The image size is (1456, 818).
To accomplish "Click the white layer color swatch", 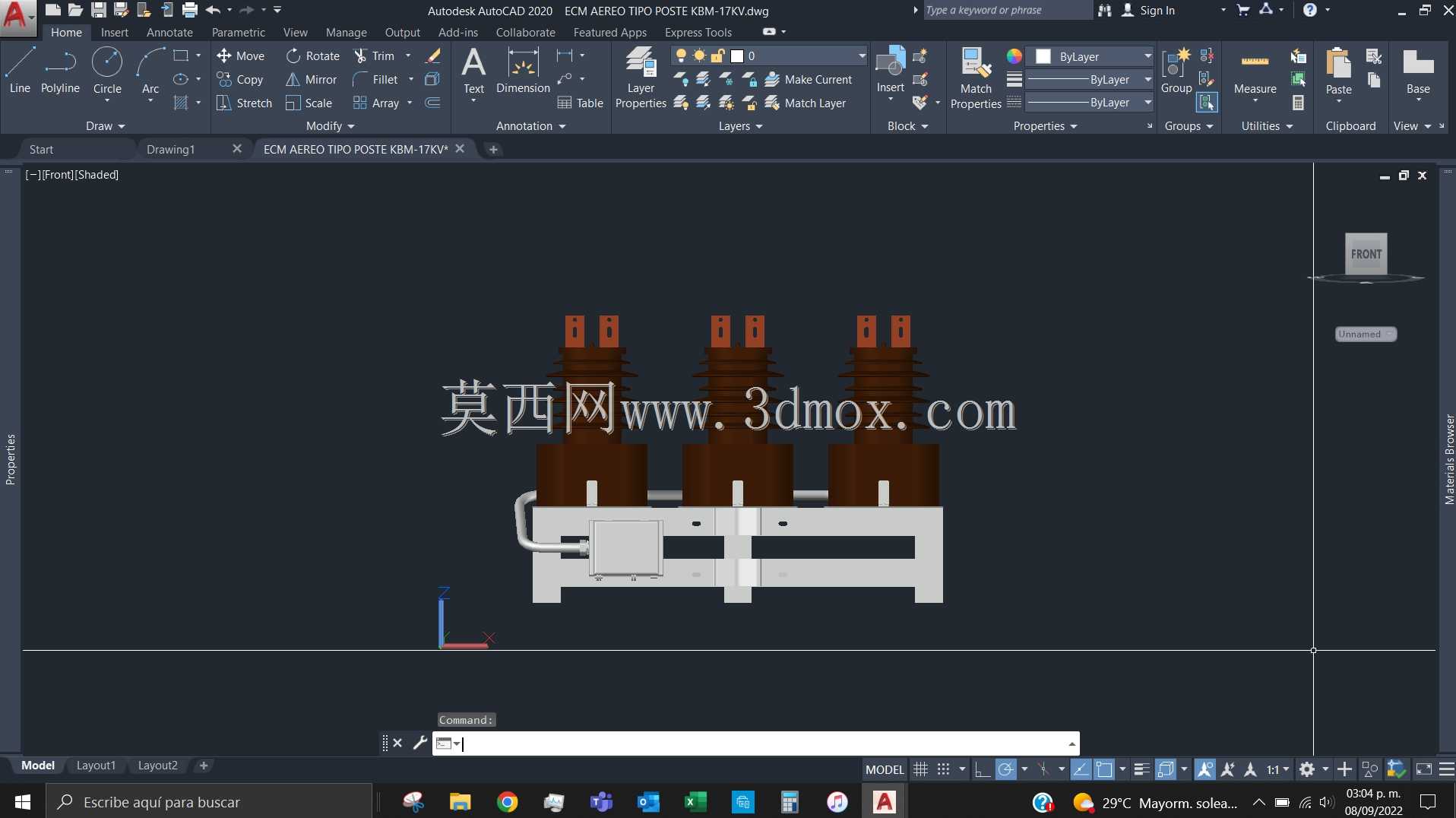I will 736,55.
